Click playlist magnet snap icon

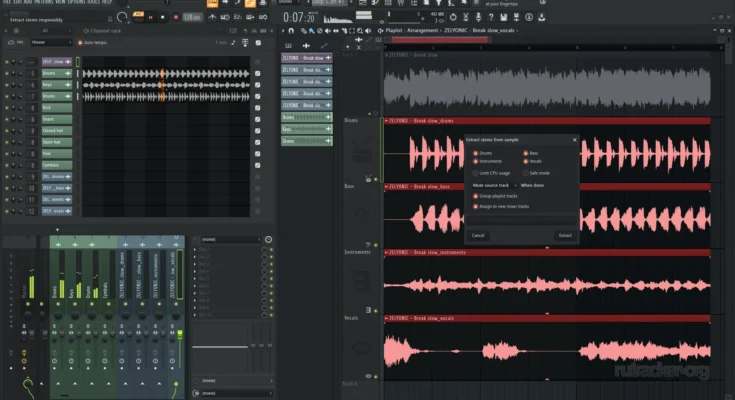click(291, 30)
